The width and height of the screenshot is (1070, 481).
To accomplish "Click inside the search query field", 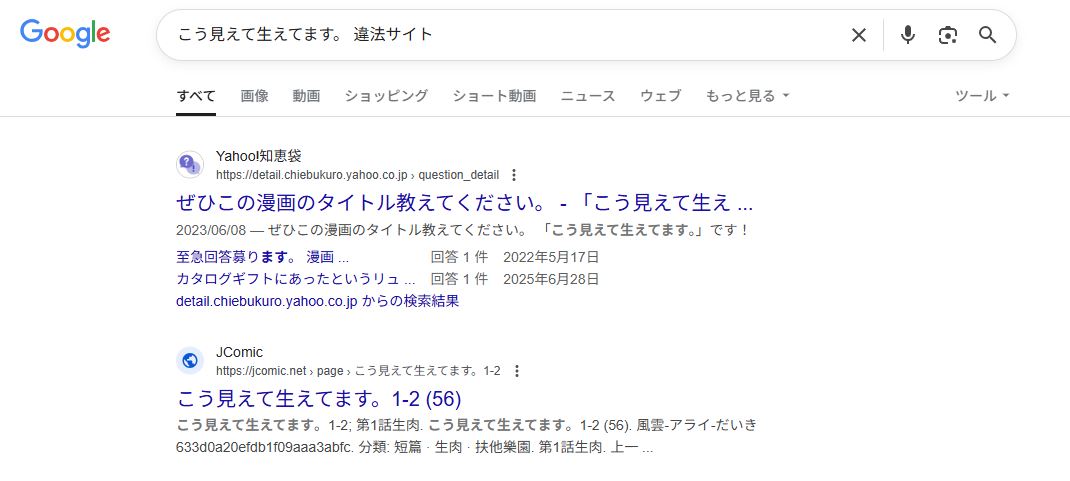I will click(505, 35).
